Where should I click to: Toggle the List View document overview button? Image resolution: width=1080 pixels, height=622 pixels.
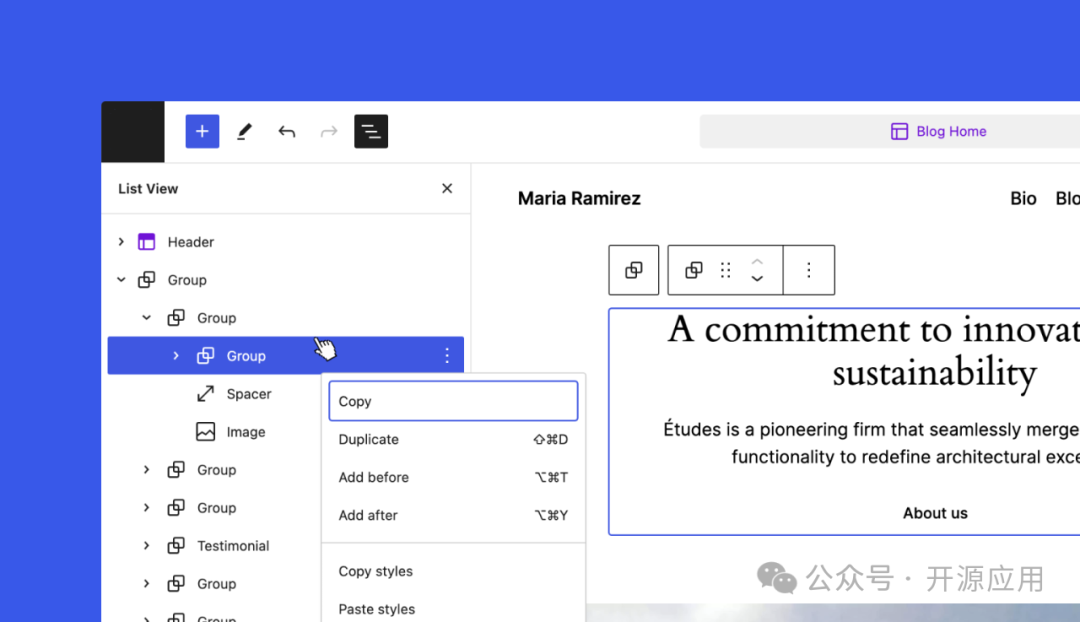(371, 131)
